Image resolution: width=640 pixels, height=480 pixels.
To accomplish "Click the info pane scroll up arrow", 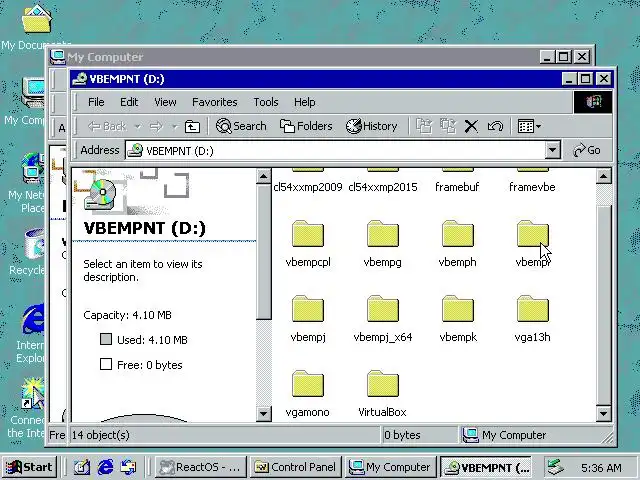I will point(263,177).
